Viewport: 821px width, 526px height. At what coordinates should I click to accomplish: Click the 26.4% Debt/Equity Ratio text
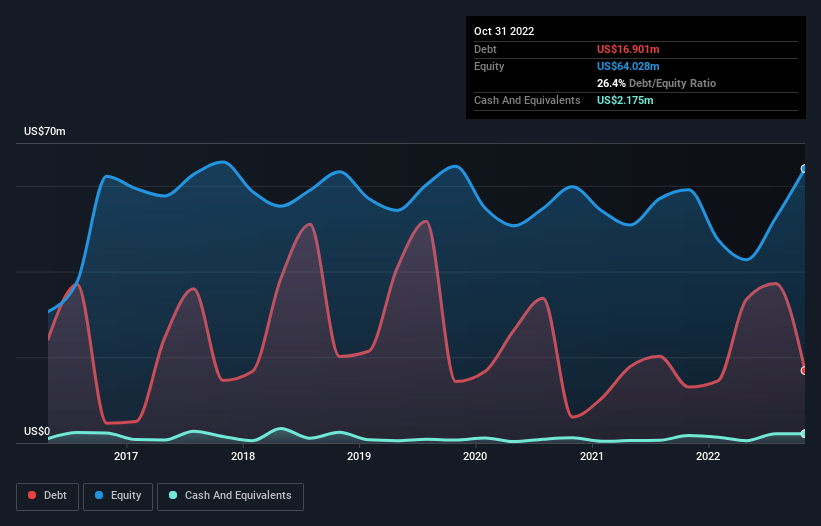656,83
